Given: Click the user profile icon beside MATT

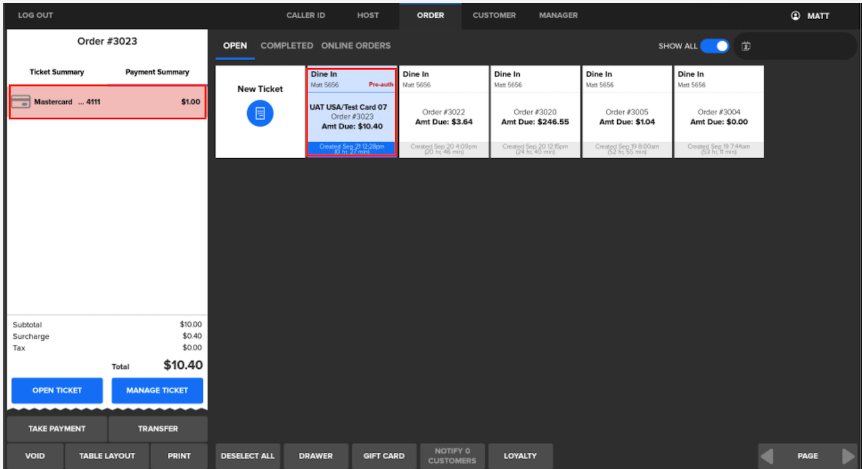Looking at the screenshot, I should [x=796, y=16].
